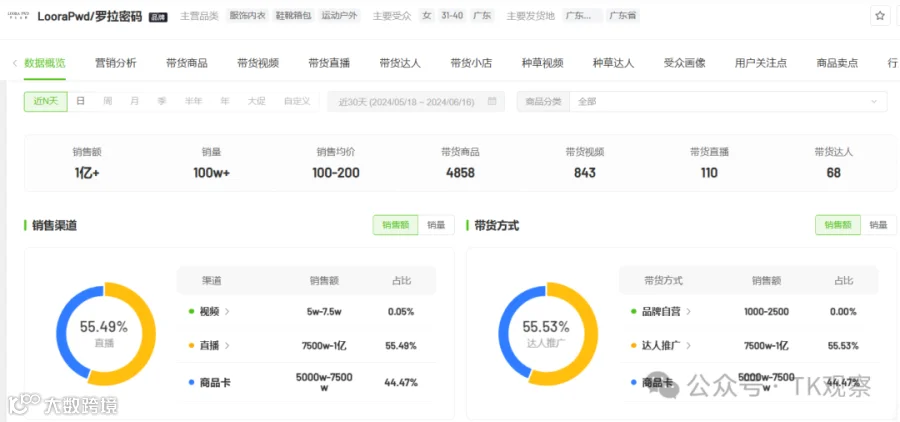
Task: Open the 营销分析 tab
Action: pyautogui.click(x=116, y=63)
